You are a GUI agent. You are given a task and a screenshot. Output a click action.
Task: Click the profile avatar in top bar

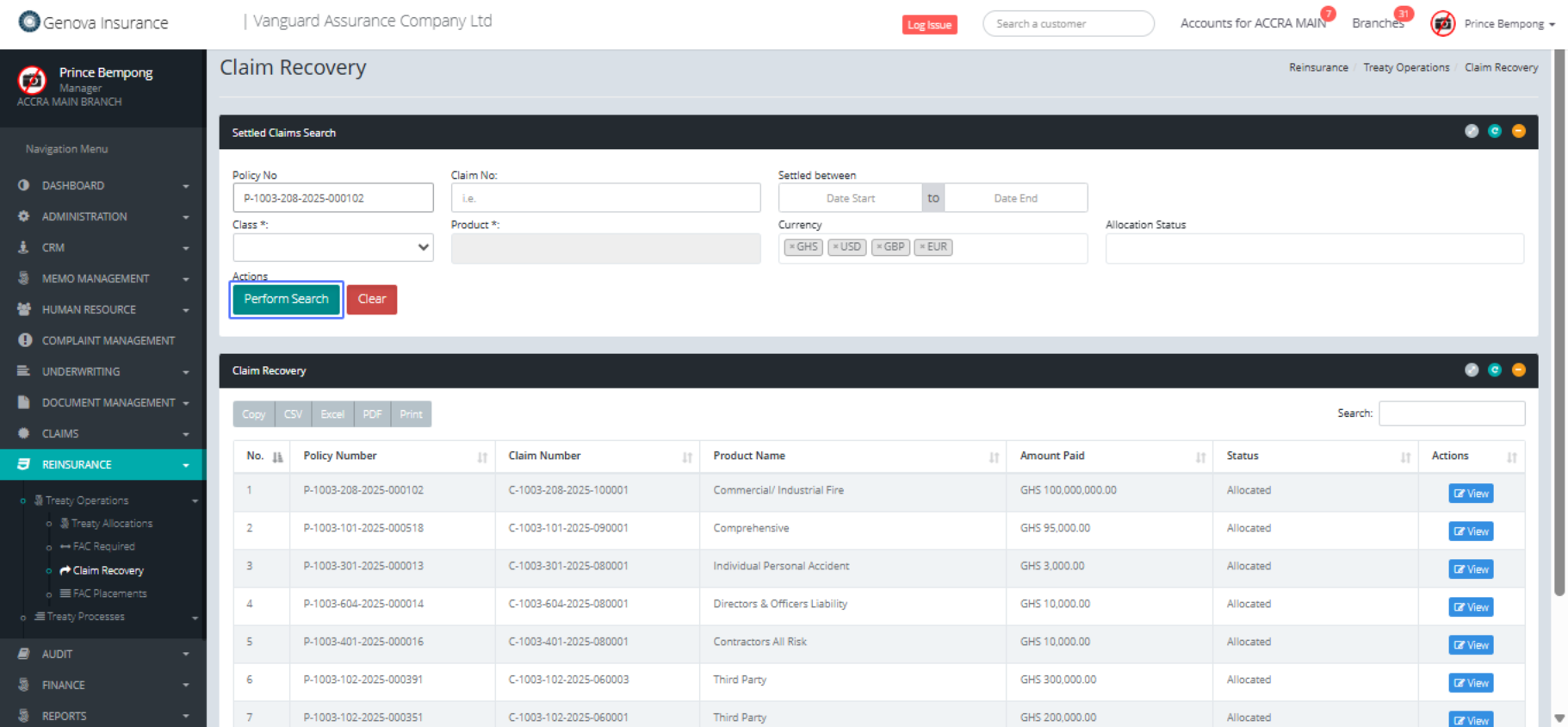[x=1442, y=24]
